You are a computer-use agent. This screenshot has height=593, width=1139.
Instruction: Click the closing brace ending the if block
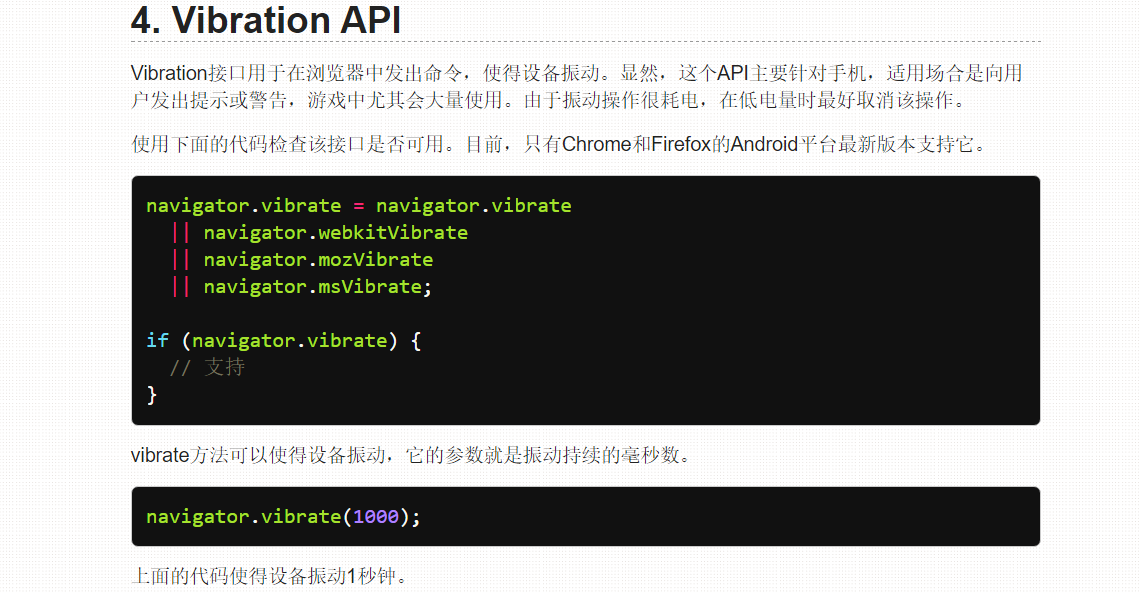(152, 395)
